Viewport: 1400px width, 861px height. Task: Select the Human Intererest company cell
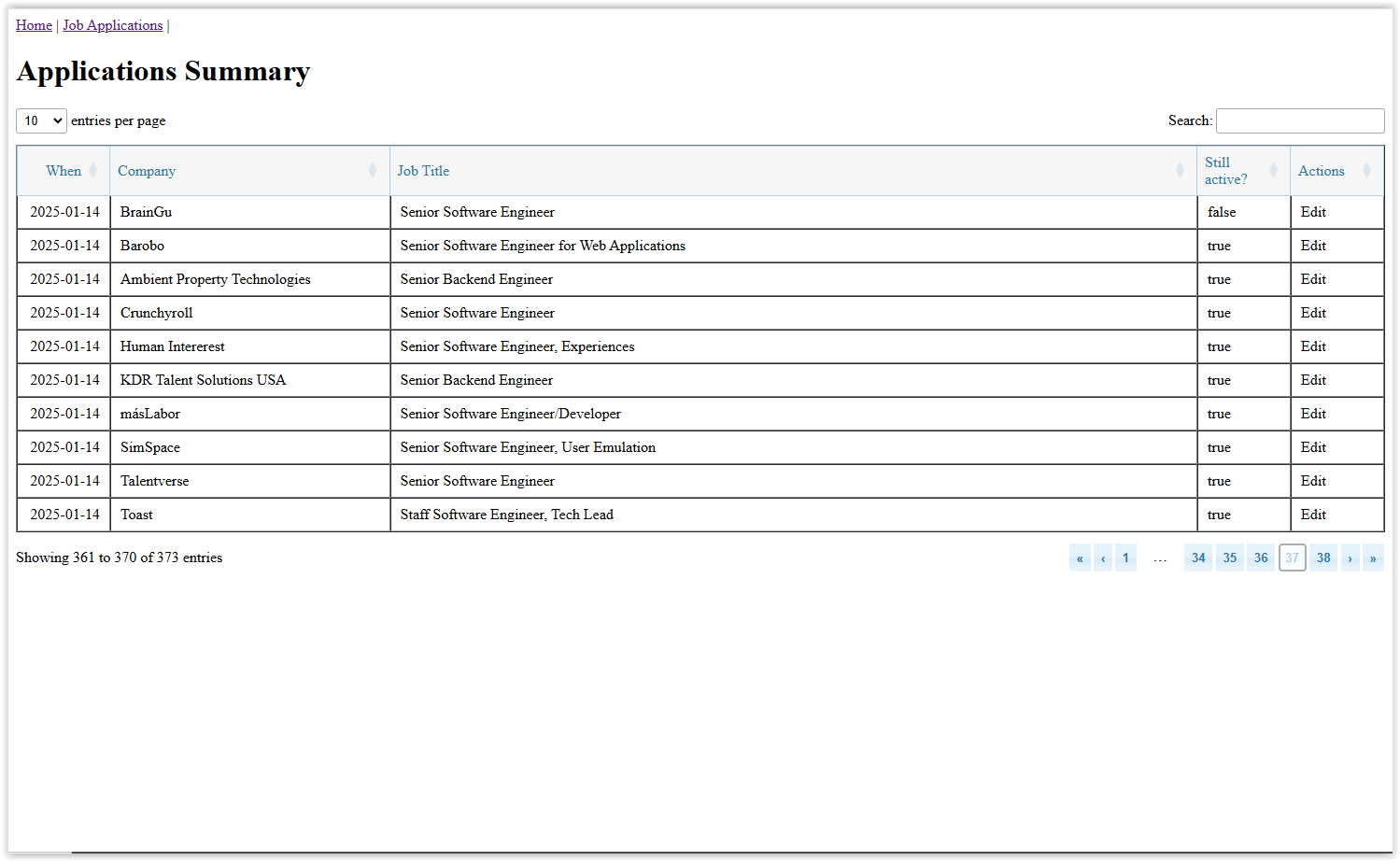click(250, 346)
